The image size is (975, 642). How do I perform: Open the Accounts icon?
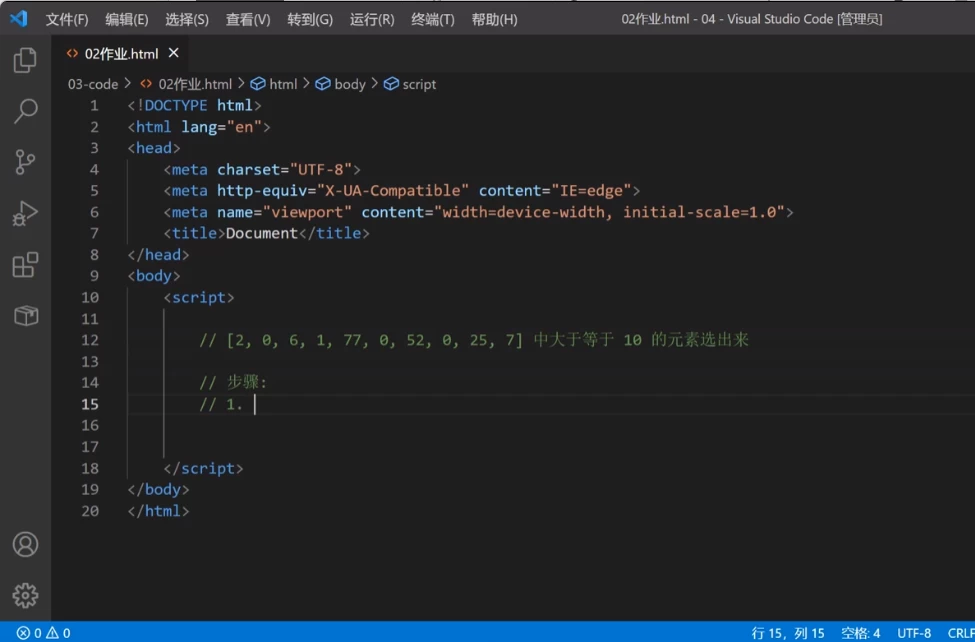[25, 544]
